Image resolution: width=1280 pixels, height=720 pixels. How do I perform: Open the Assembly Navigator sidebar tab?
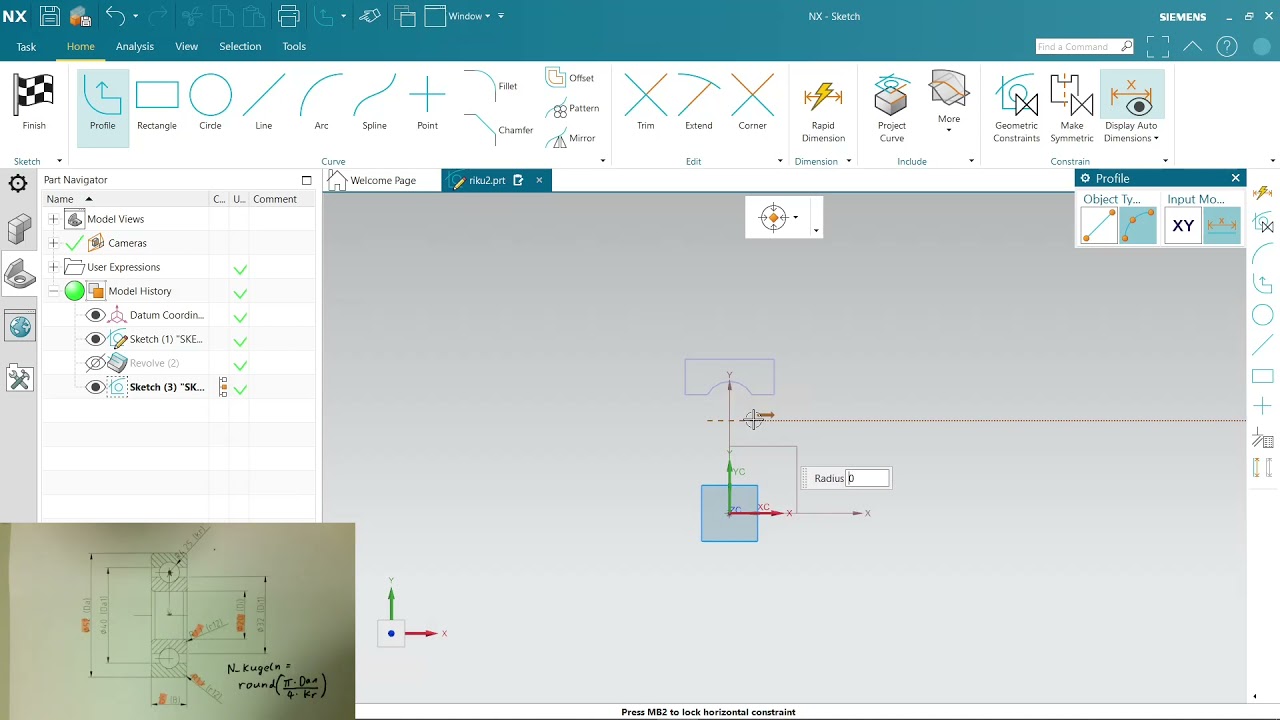point(19,229)
